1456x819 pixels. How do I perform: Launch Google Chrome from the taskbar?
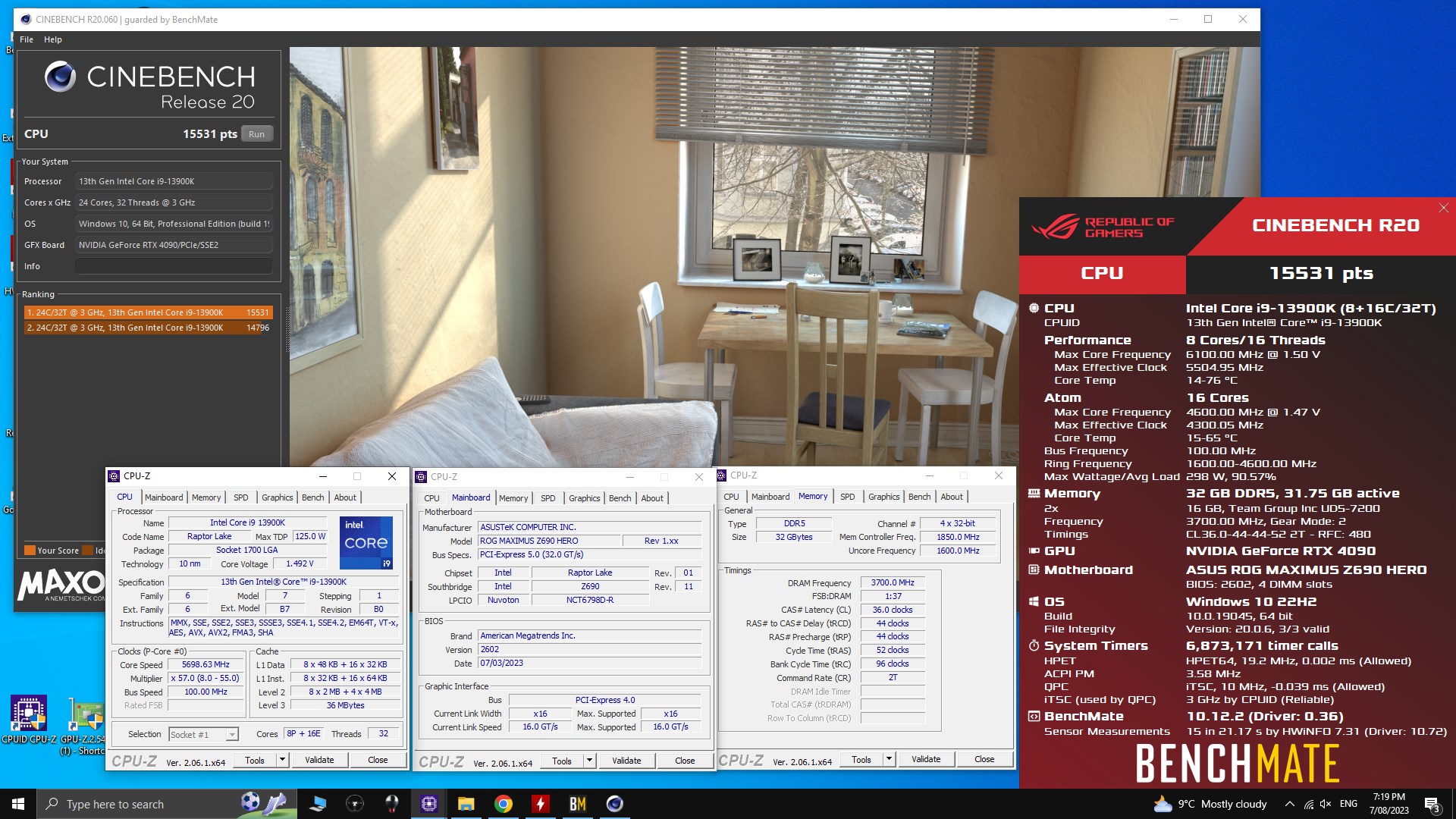(x=504, y=804)
